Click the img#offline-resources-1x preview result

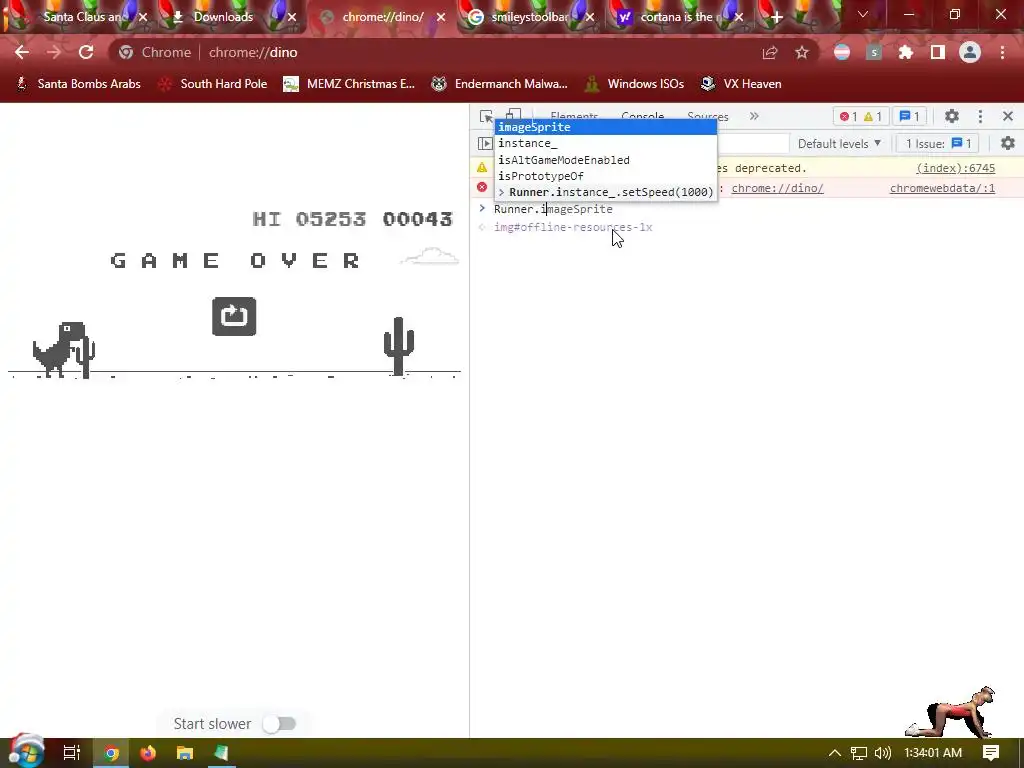click(x=573, y=227)
